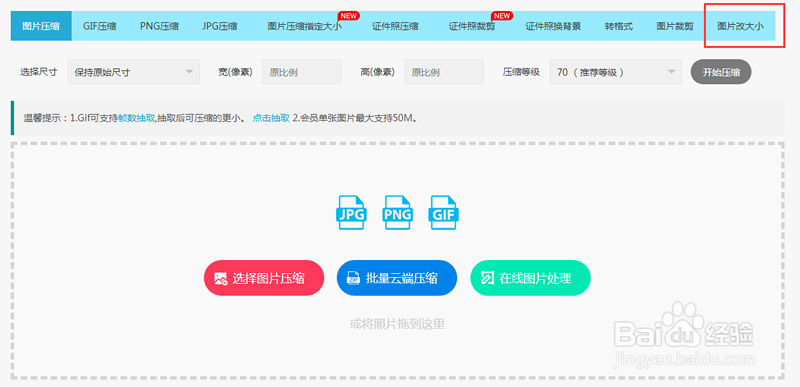Click the 压缩等级 label
This screenshot has width=800, height=387.
click(x=521, y=72)
